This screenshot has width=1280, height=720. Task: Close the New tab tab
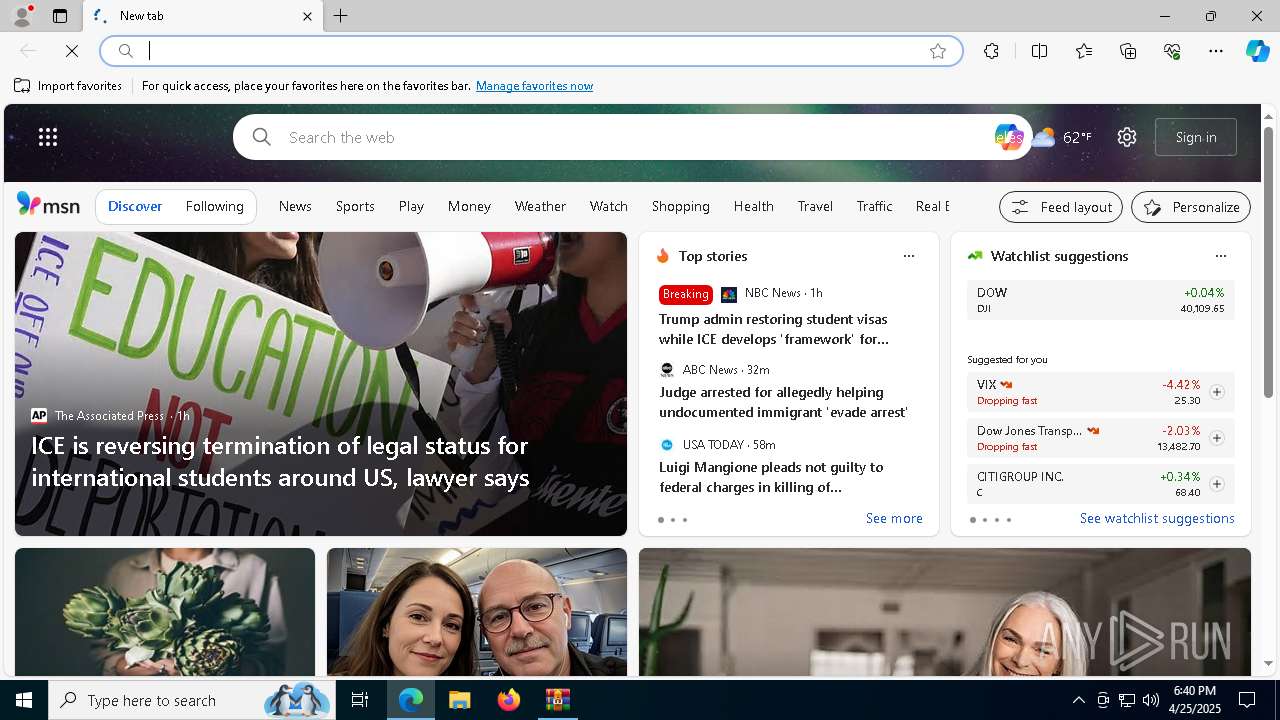tap(307, 16)
